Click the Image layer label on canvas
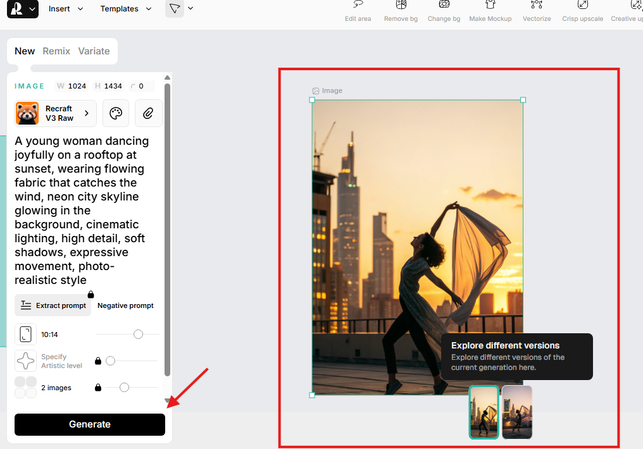This screenshot has height=449, width=643. coord(327,91)
